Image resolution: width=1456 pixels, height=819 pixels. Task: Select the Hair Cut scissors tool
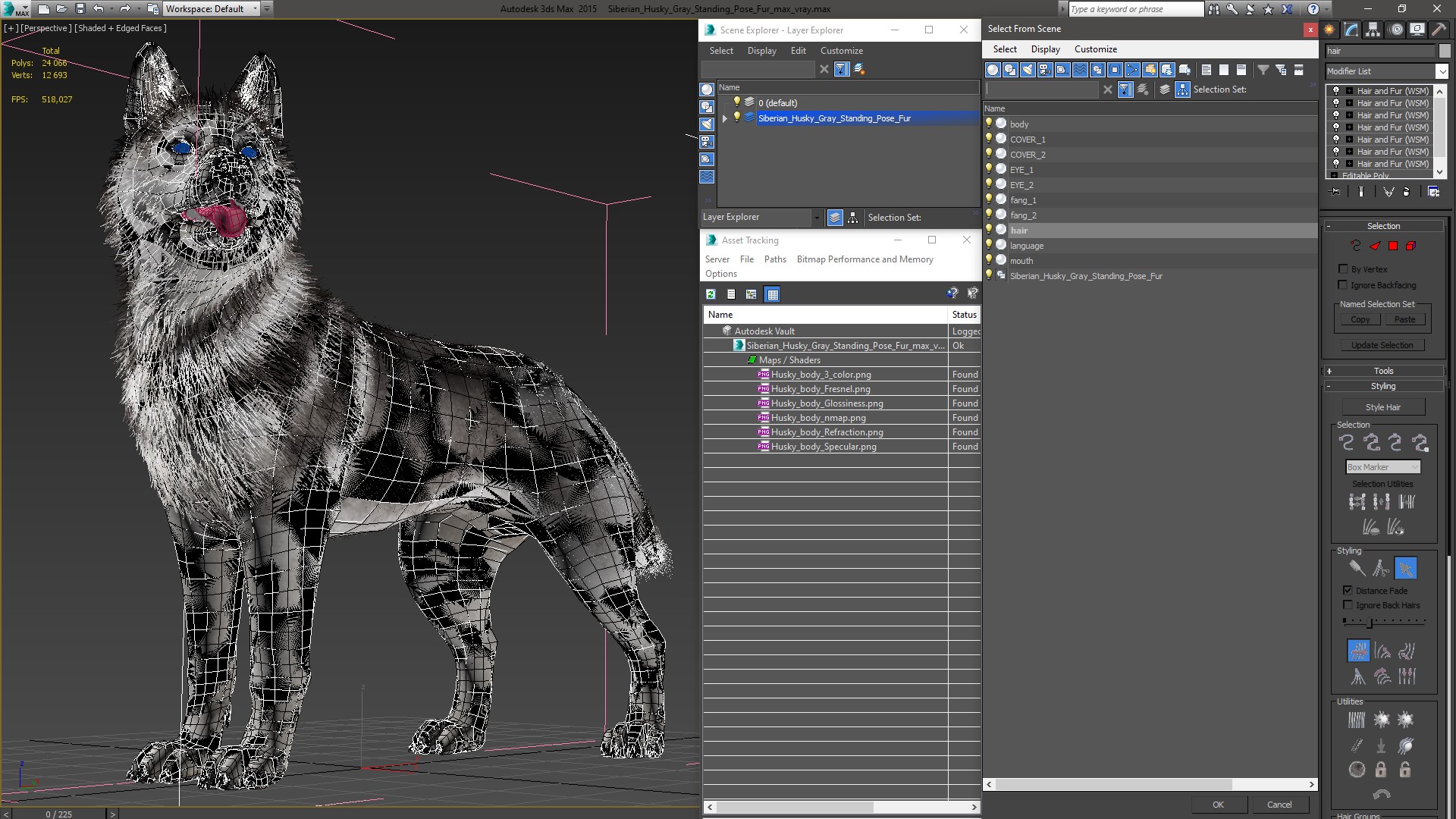(1381, 568)
